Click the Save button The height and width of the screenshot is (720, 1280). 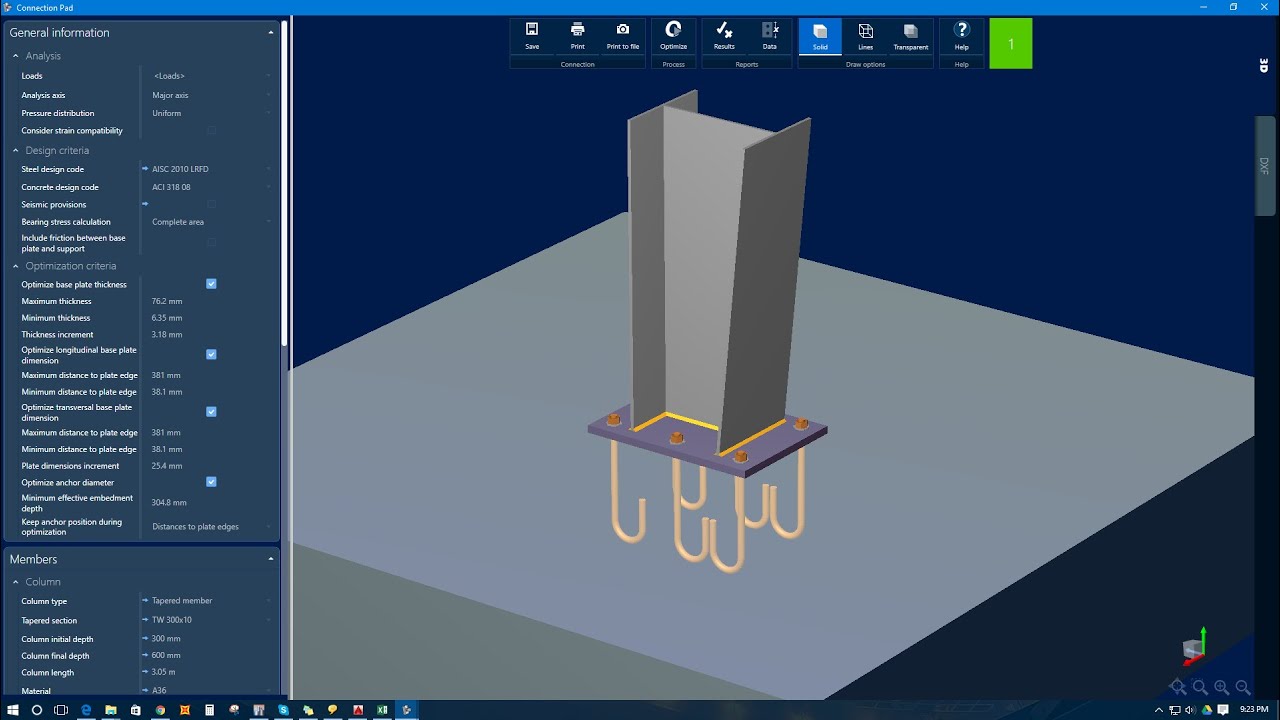tap(531, 36)
